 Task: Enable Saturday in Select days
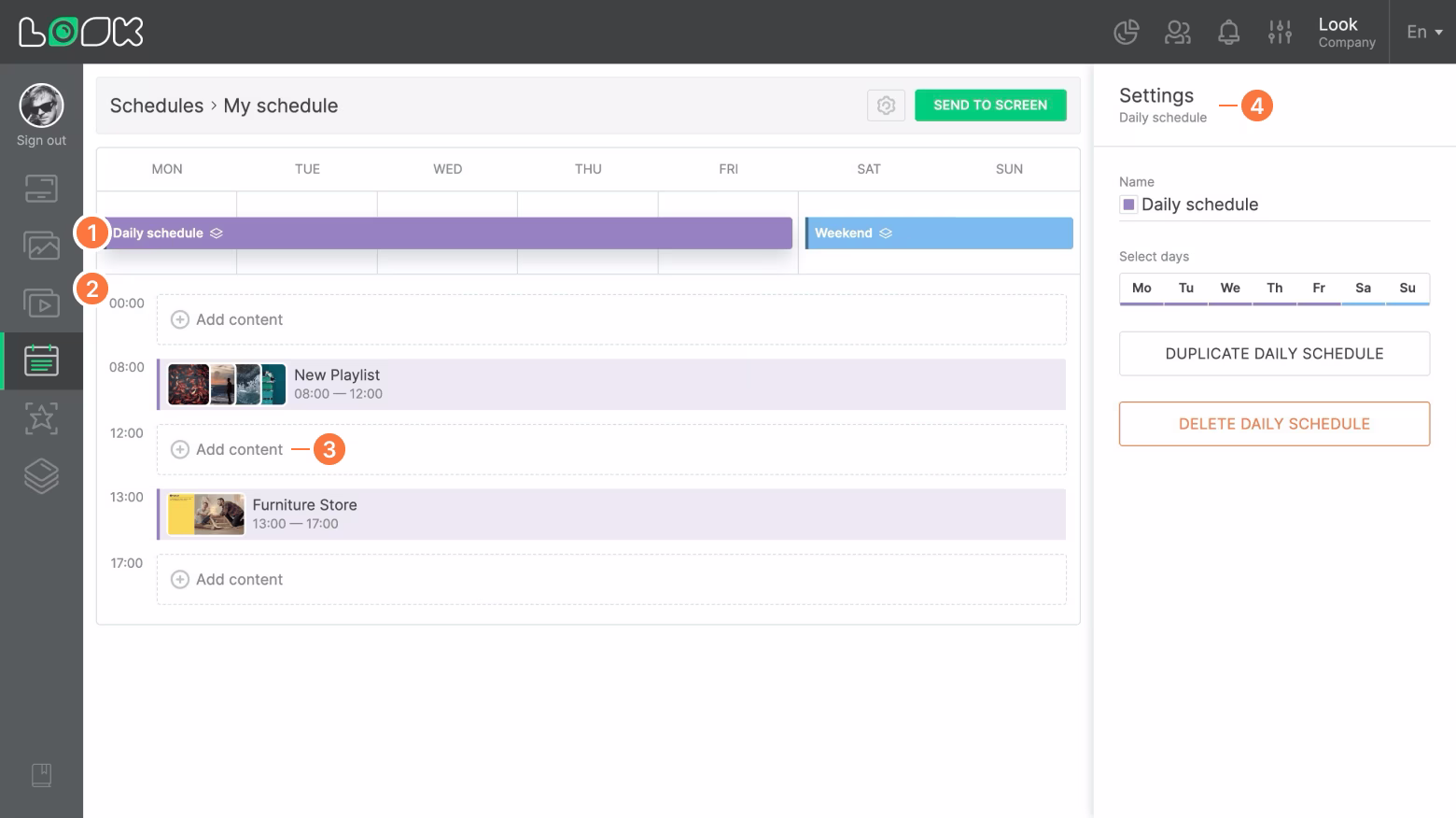[x=1363, y=289]
